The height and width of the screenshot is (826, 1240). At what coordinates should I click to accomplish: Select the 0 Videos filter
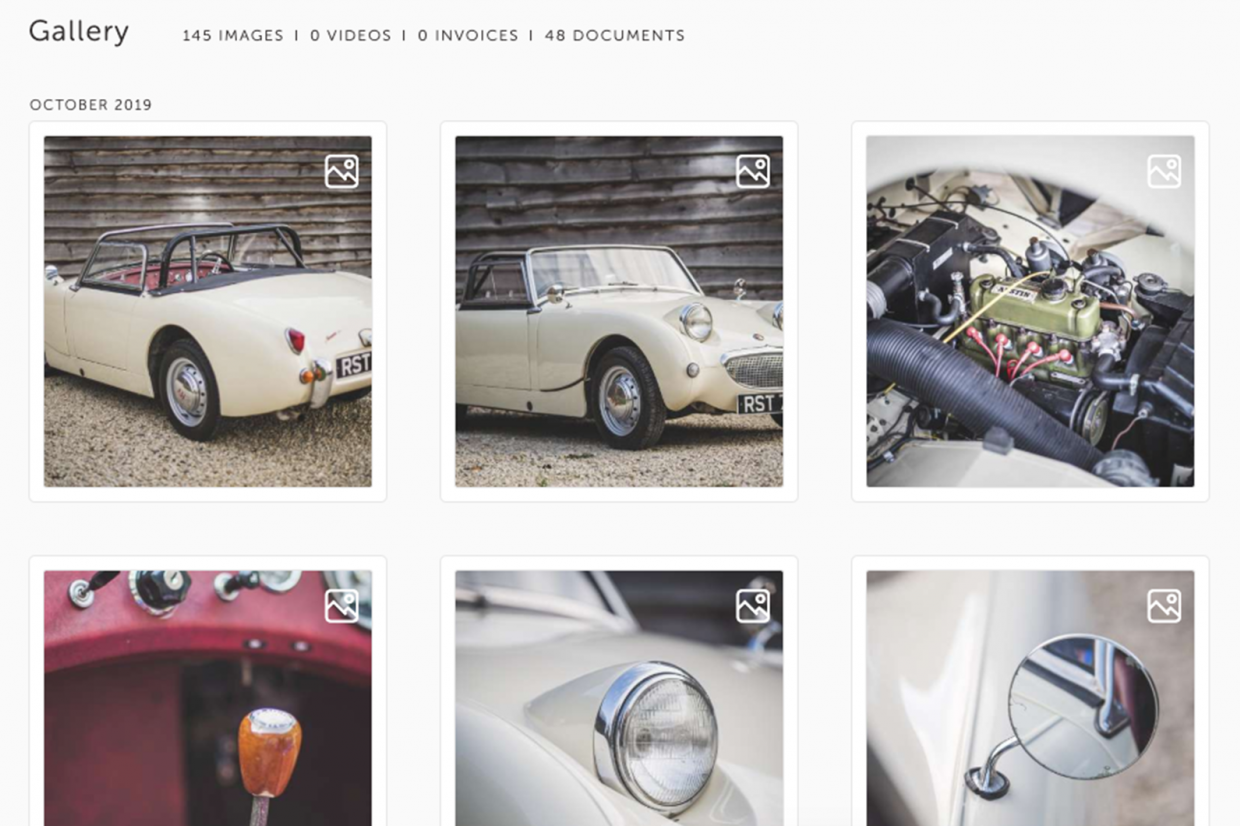[x=351, y=35]
